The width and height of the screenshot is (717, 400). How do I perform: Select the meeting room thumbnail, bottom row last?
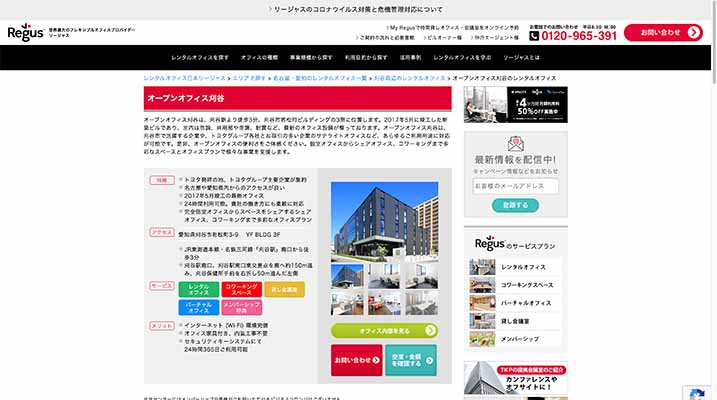pos(421,303)
